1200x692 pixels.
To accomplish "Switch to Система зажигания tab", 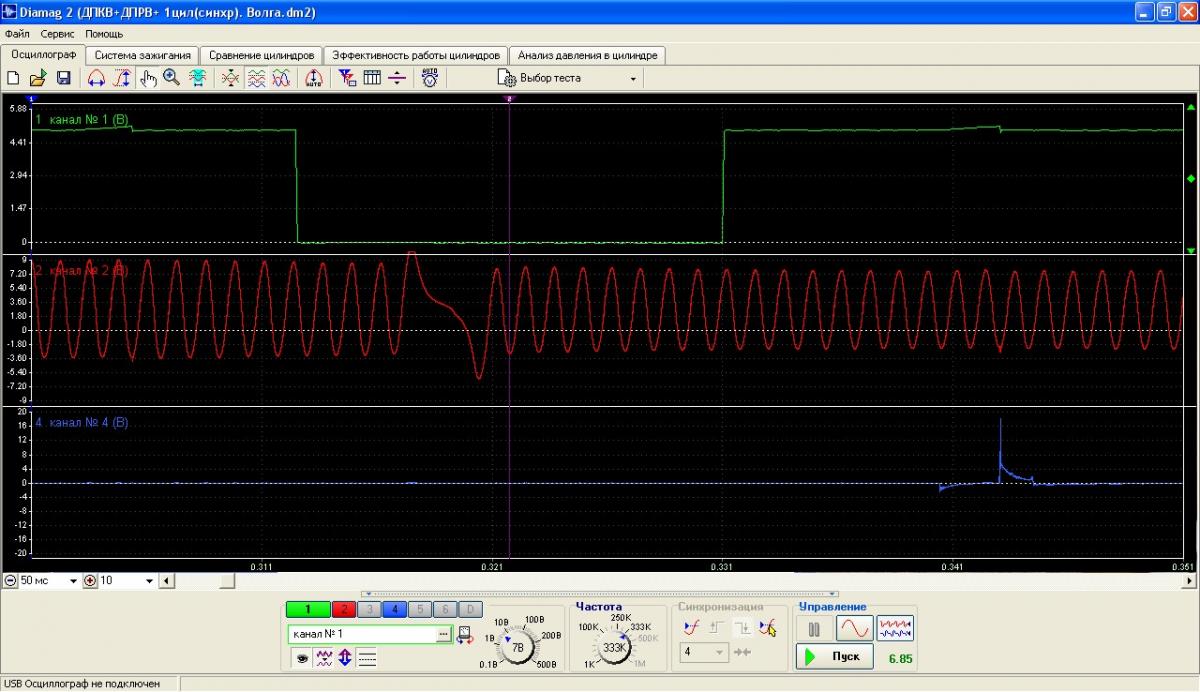I will coord(142,55).
